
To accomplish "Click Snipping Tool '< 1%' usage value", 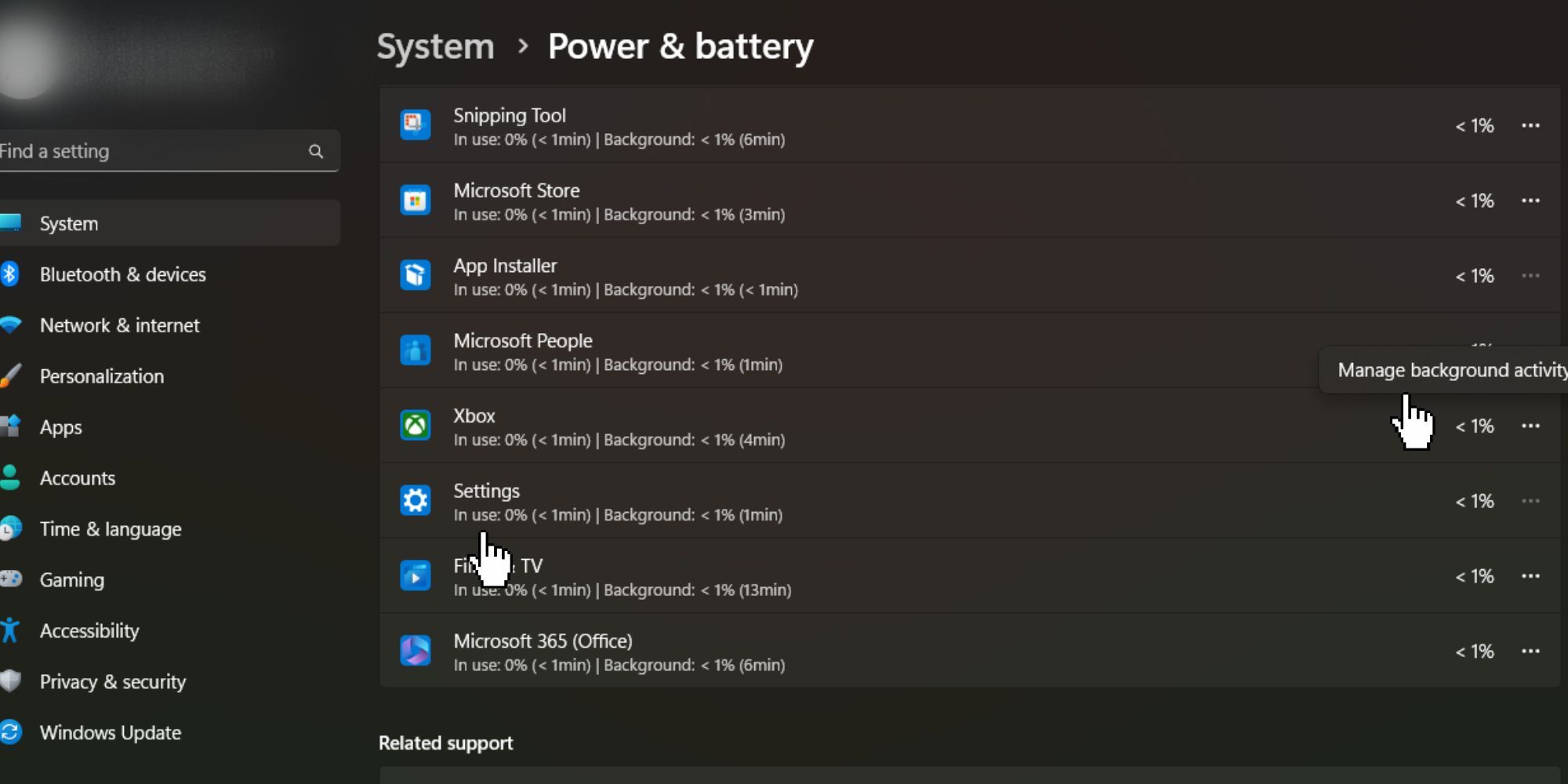I will [x=1475, y=126].
